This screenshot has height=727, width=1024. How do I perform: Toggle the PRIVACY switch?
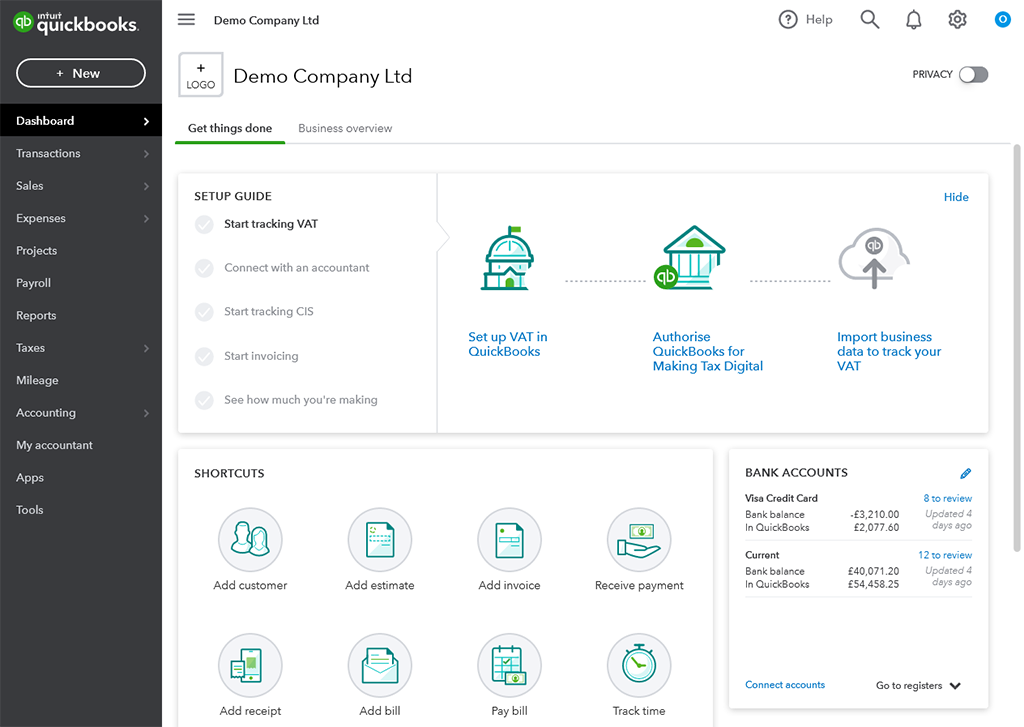tap(973, 74)
